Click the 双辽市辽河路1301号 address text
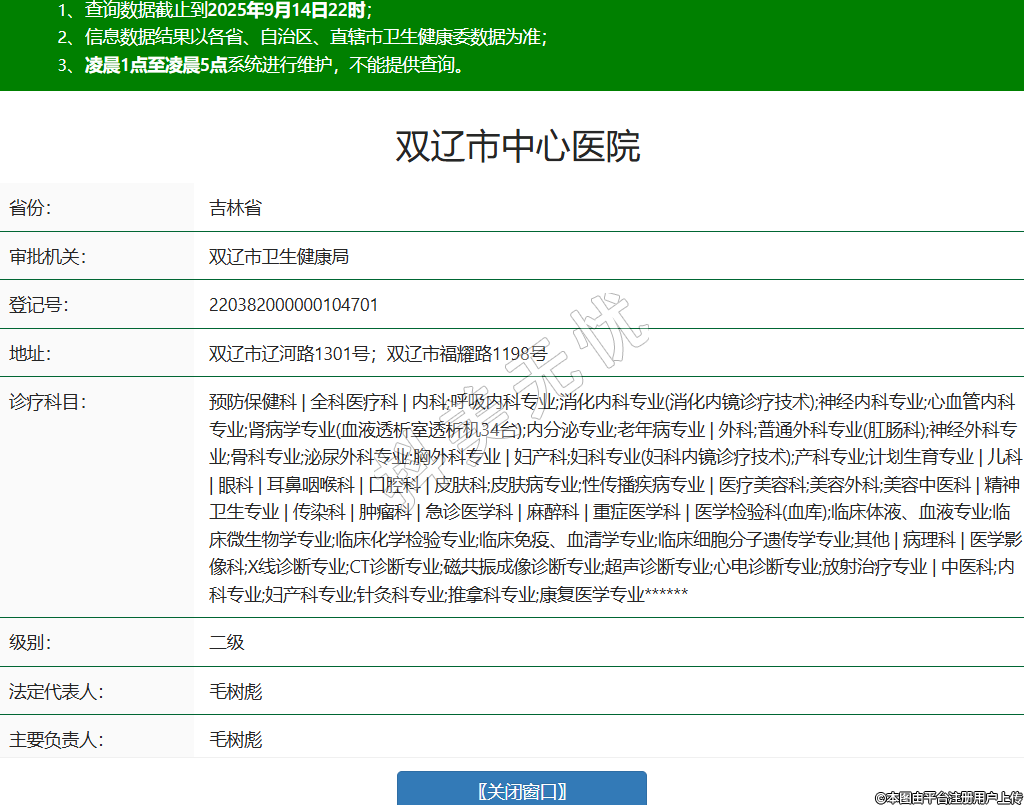Viewport: 1024px width, 805px height. click(290, 353)
